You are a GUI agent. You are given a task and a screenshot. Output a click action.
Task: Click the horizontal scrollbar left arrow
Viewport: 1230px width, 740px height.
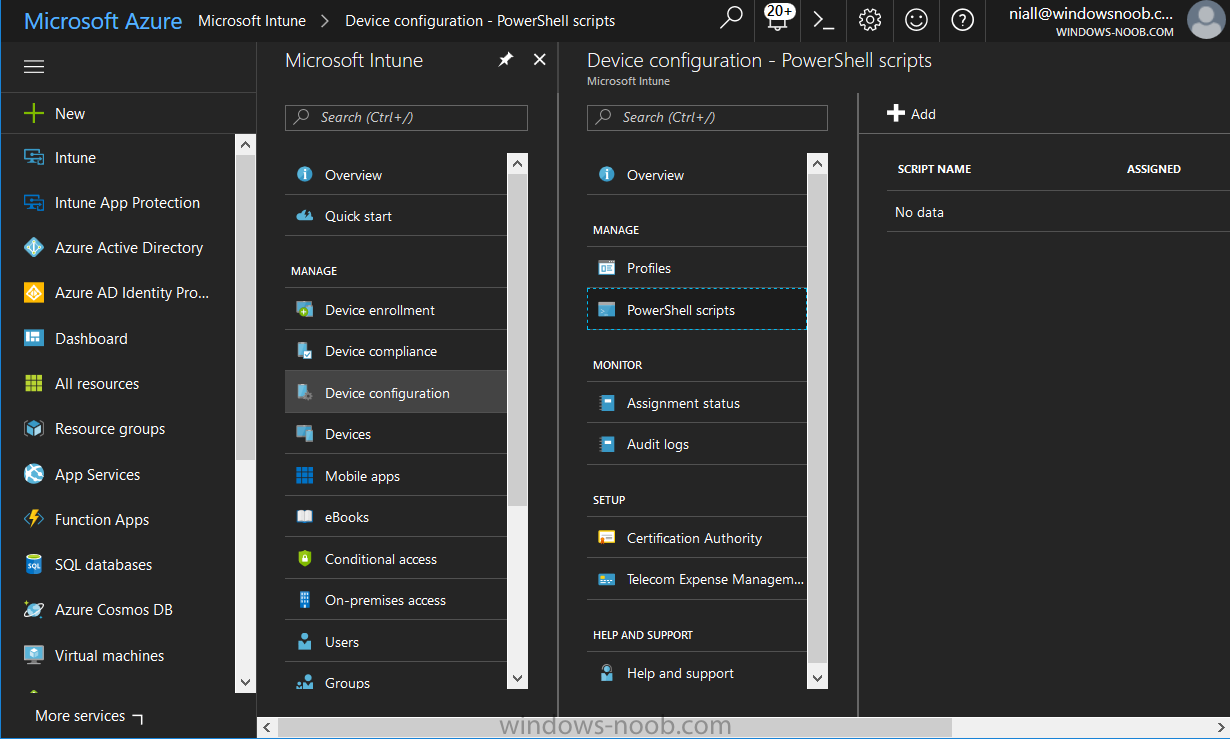tap(266, 727)
